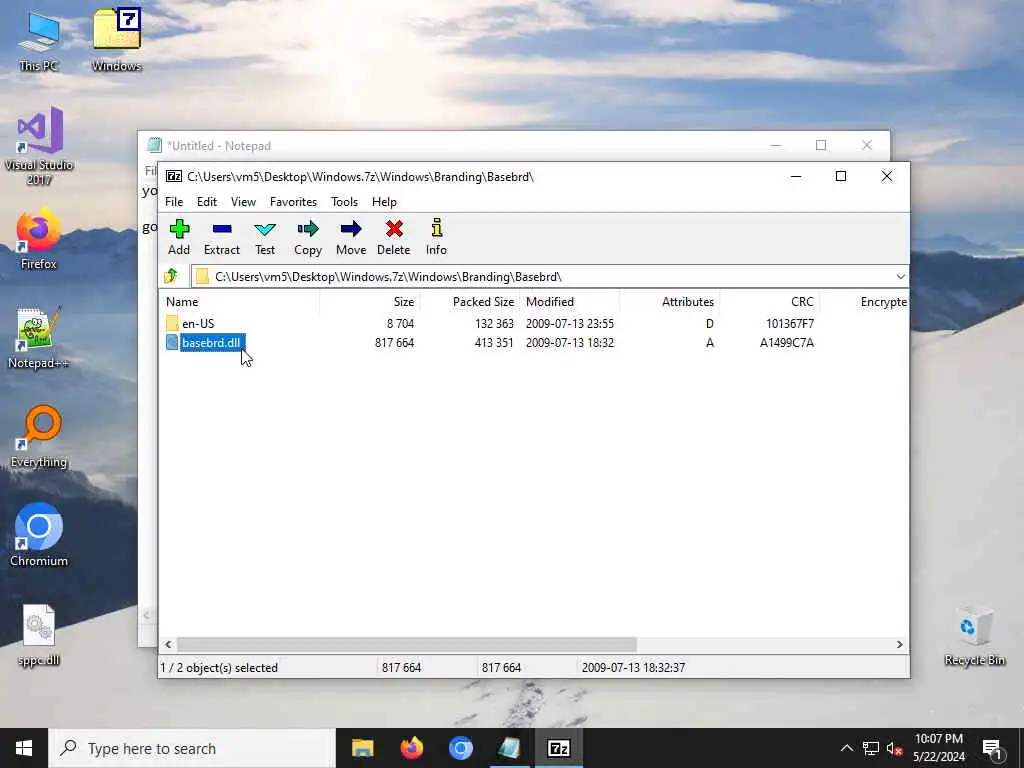Image resolution: width=1024 pixels, height=768 pixels.
Task: Select the Chromium desktop shortcut
Action: pyautogui.click(x=39, y=536)
